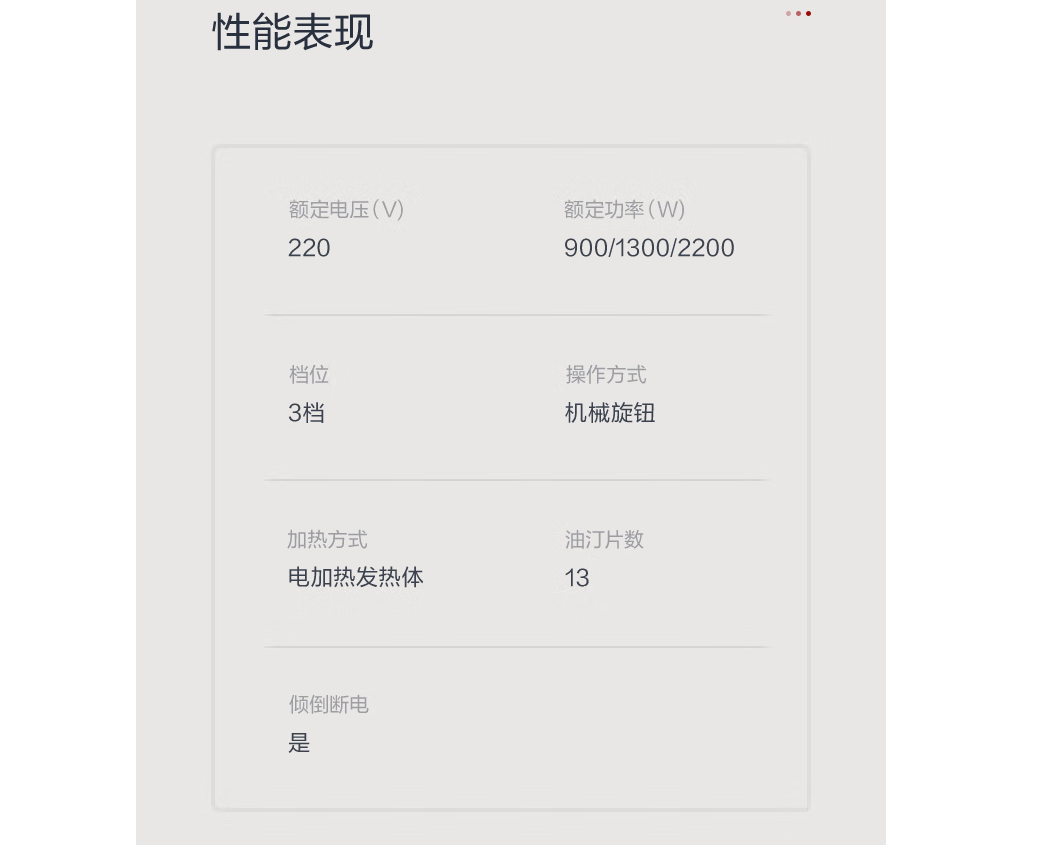
Task: Click the 性能表现 section heading
Action: point(293,32)
